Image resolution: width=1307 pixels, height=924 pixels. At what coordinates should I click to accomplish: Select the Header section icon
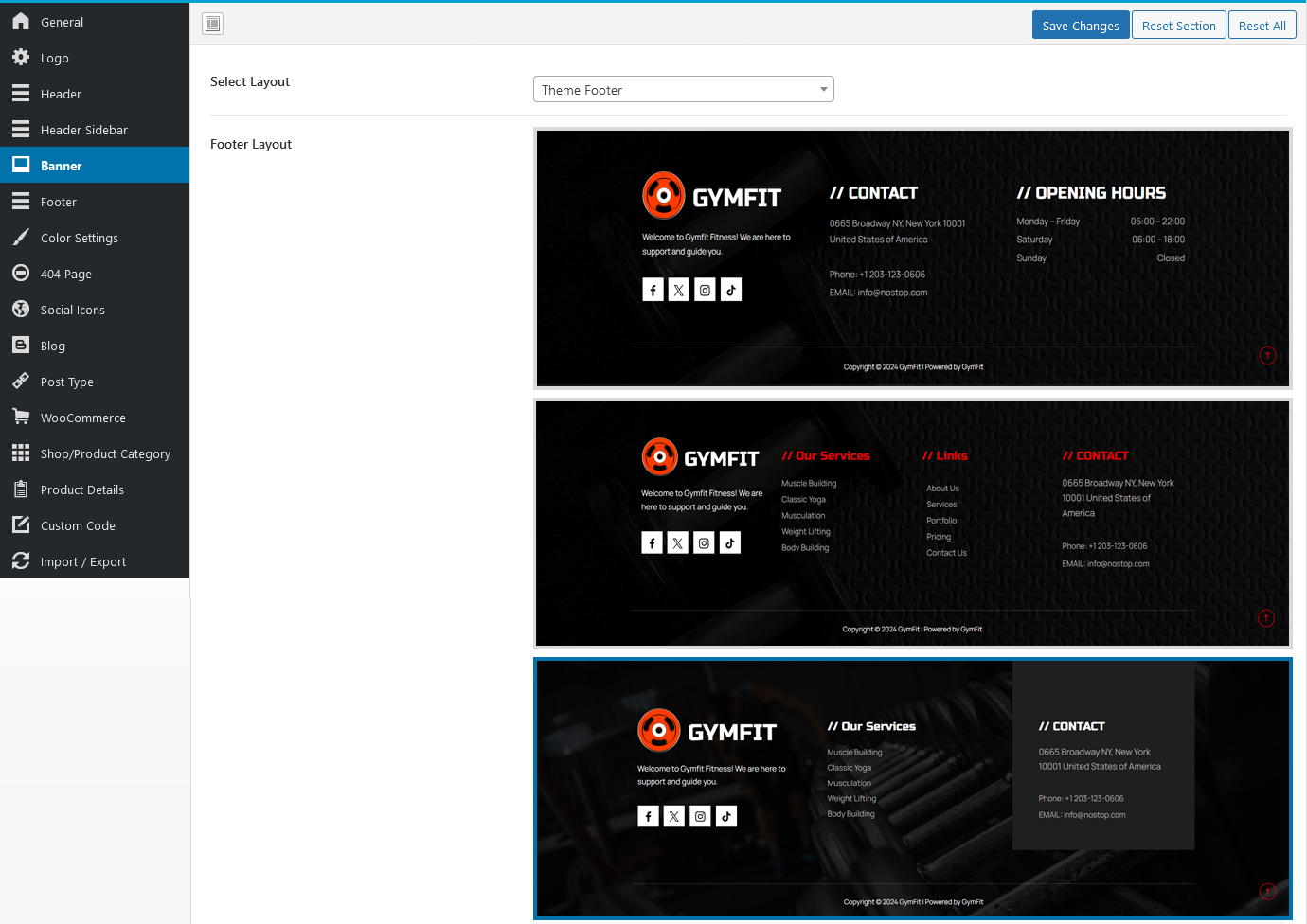coord(21,94)
